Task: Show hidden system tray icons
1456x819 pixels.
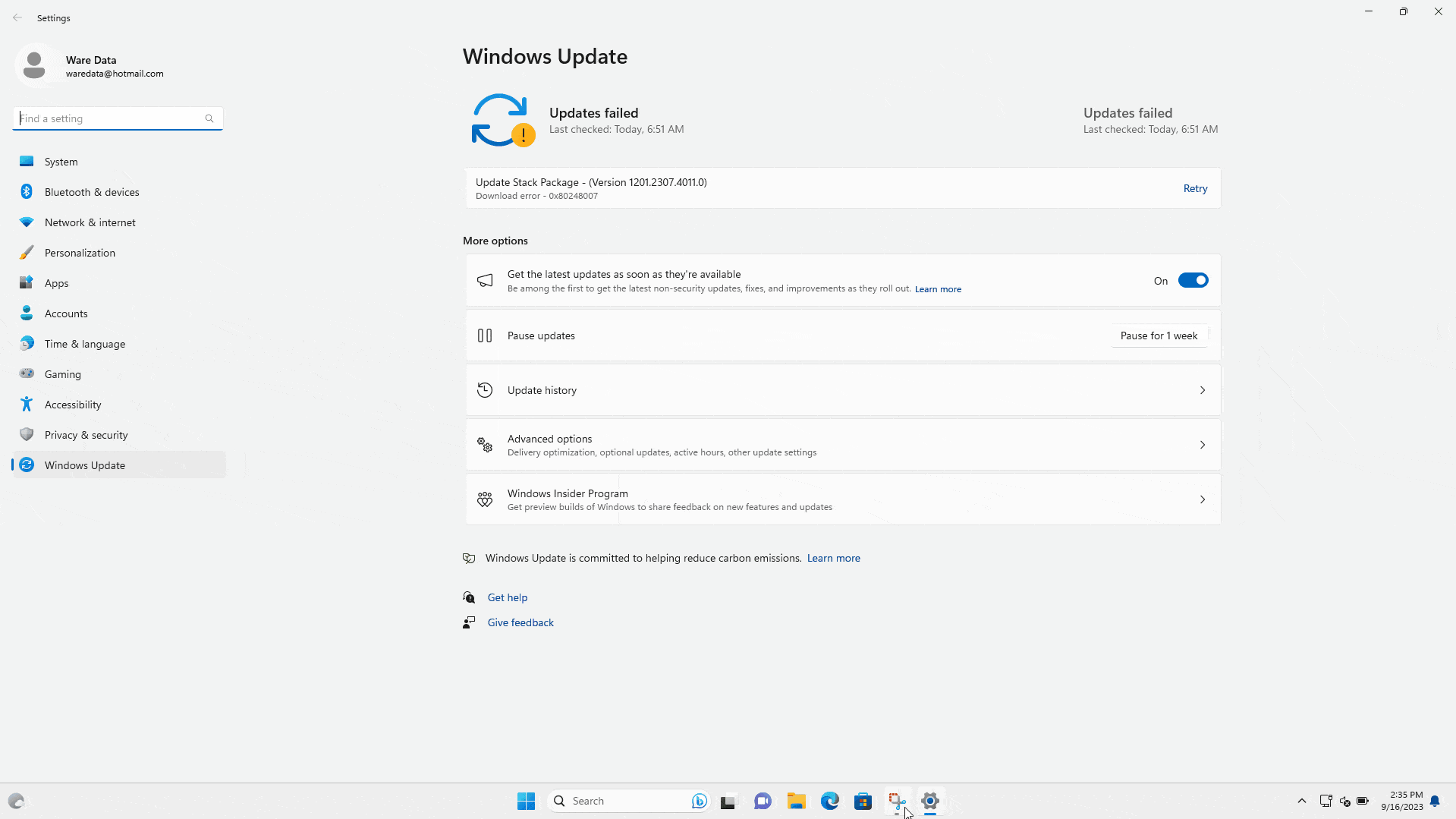Action: (x=1302, y=801)
